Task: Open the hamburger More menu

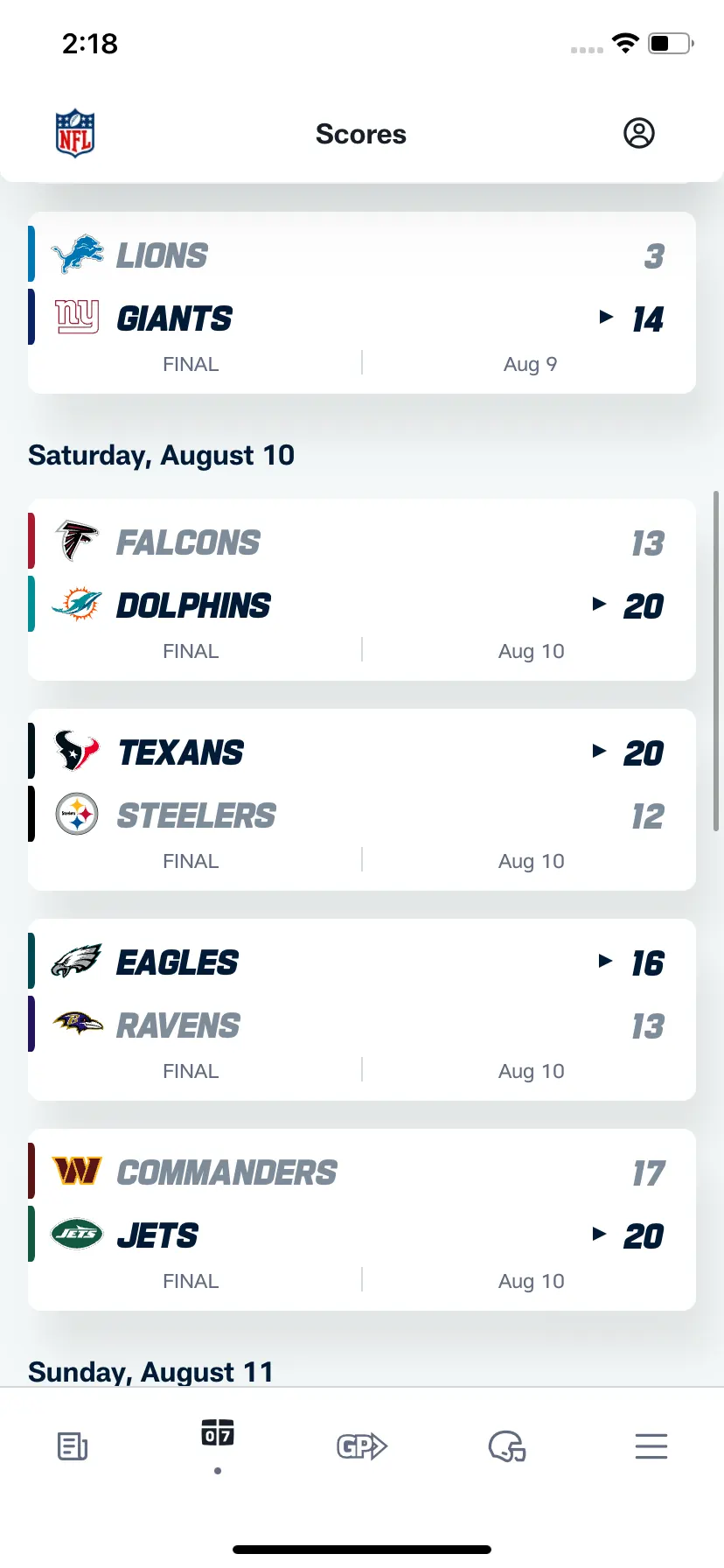Action: coord(651,1446)
